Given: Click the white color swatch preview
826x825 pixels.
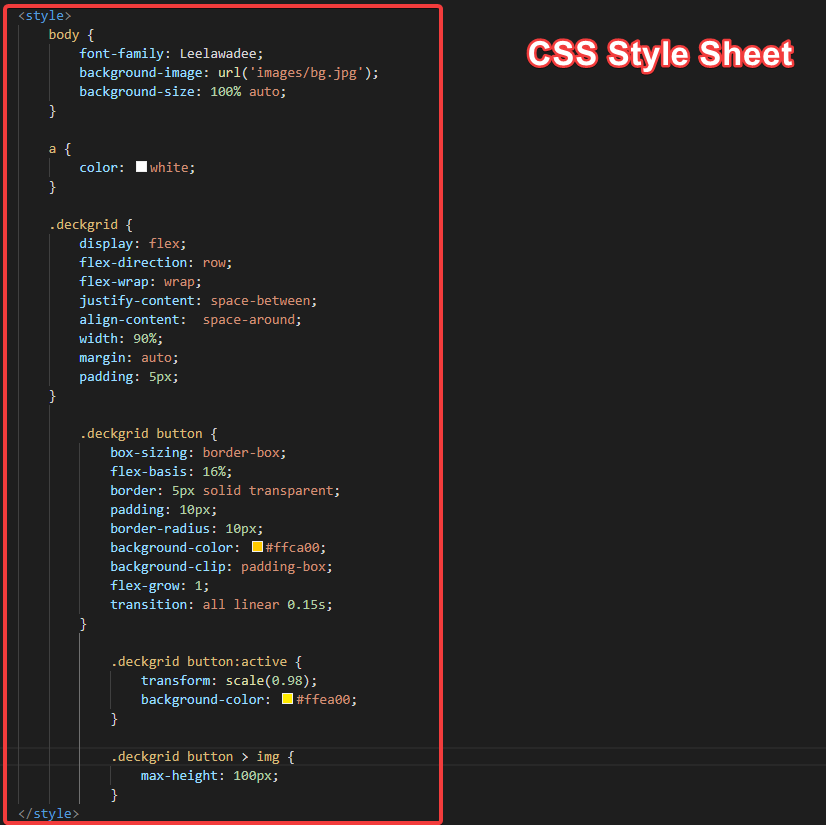Looking at the screenshot, I should coord(141,167).
